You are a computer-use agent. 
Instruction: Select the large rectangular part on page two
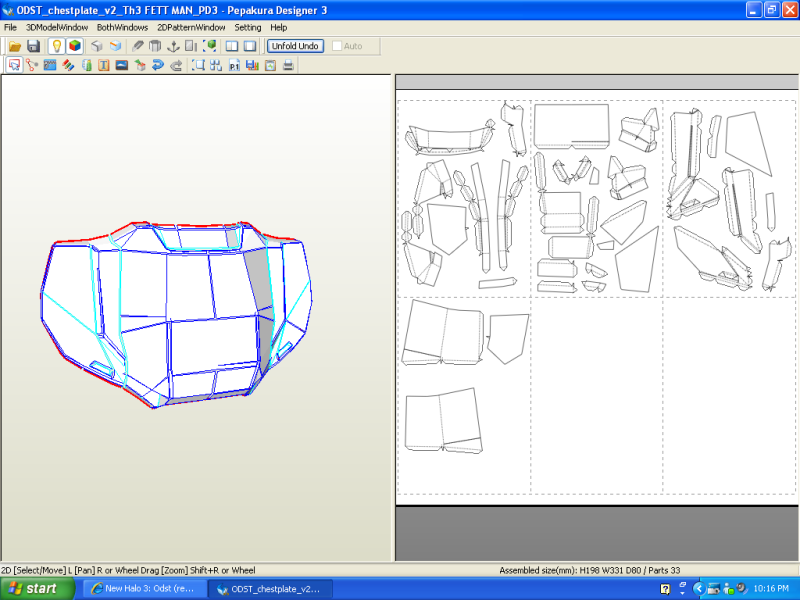[571, 126]
